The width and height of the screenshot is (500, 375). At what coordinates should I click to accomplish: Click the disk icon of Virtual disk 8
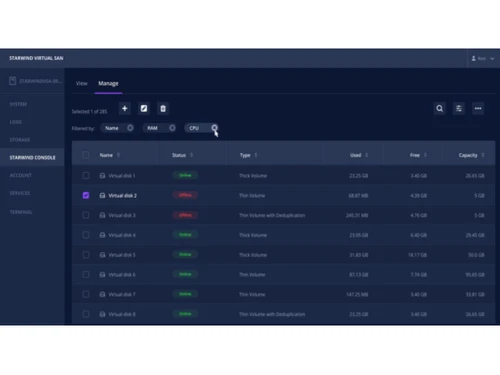(x=102, y=314)
